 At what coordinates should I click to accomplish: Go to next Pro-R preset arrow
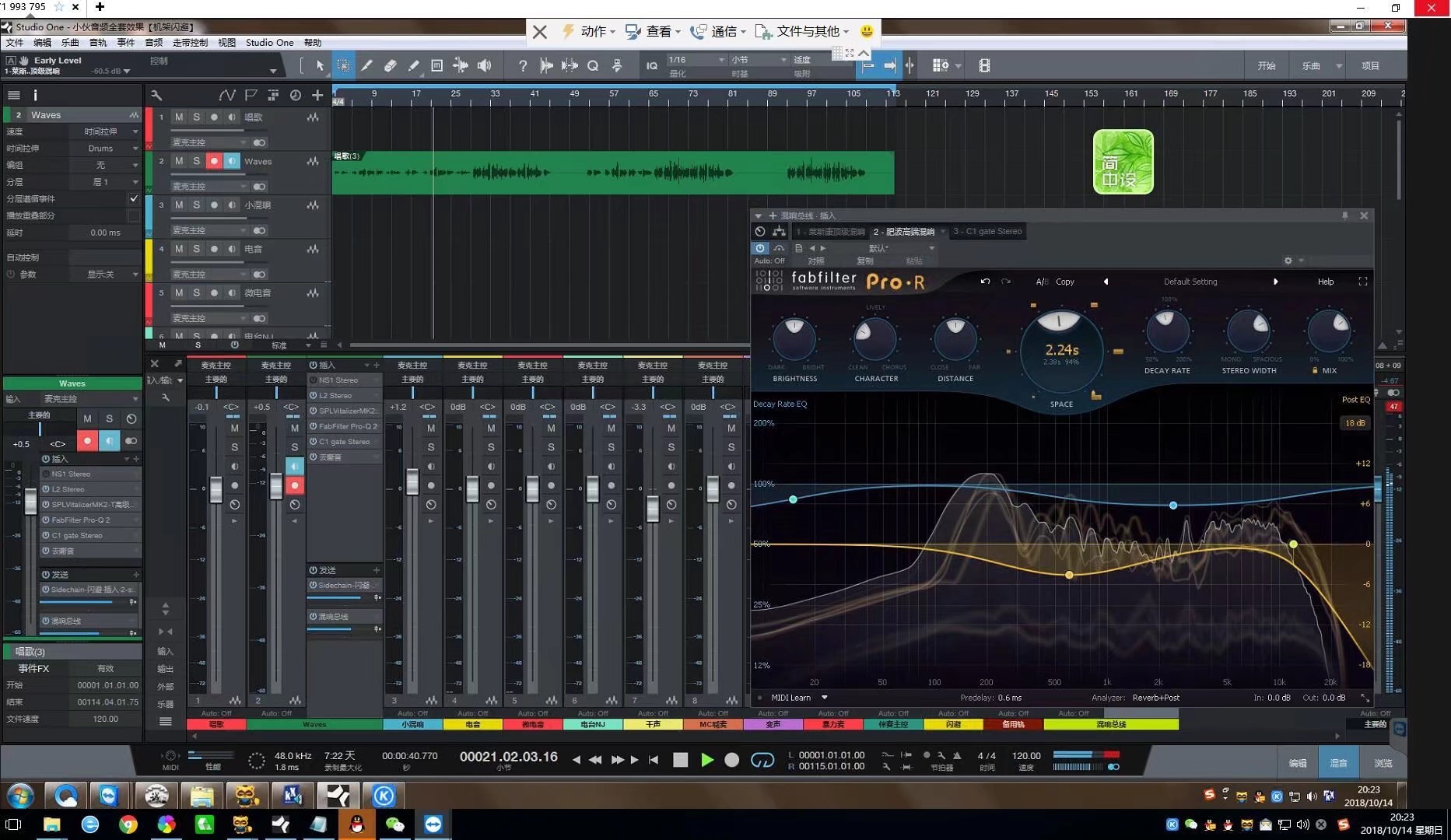[x=1276, y=282]
